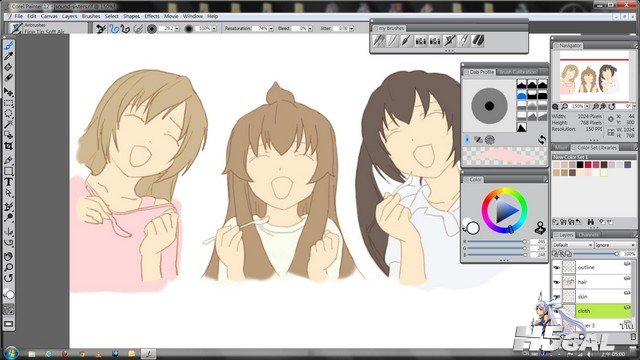The image size is (640, 360).
Task: Select the Paint Bucket tool
Action: click(9, 67)
